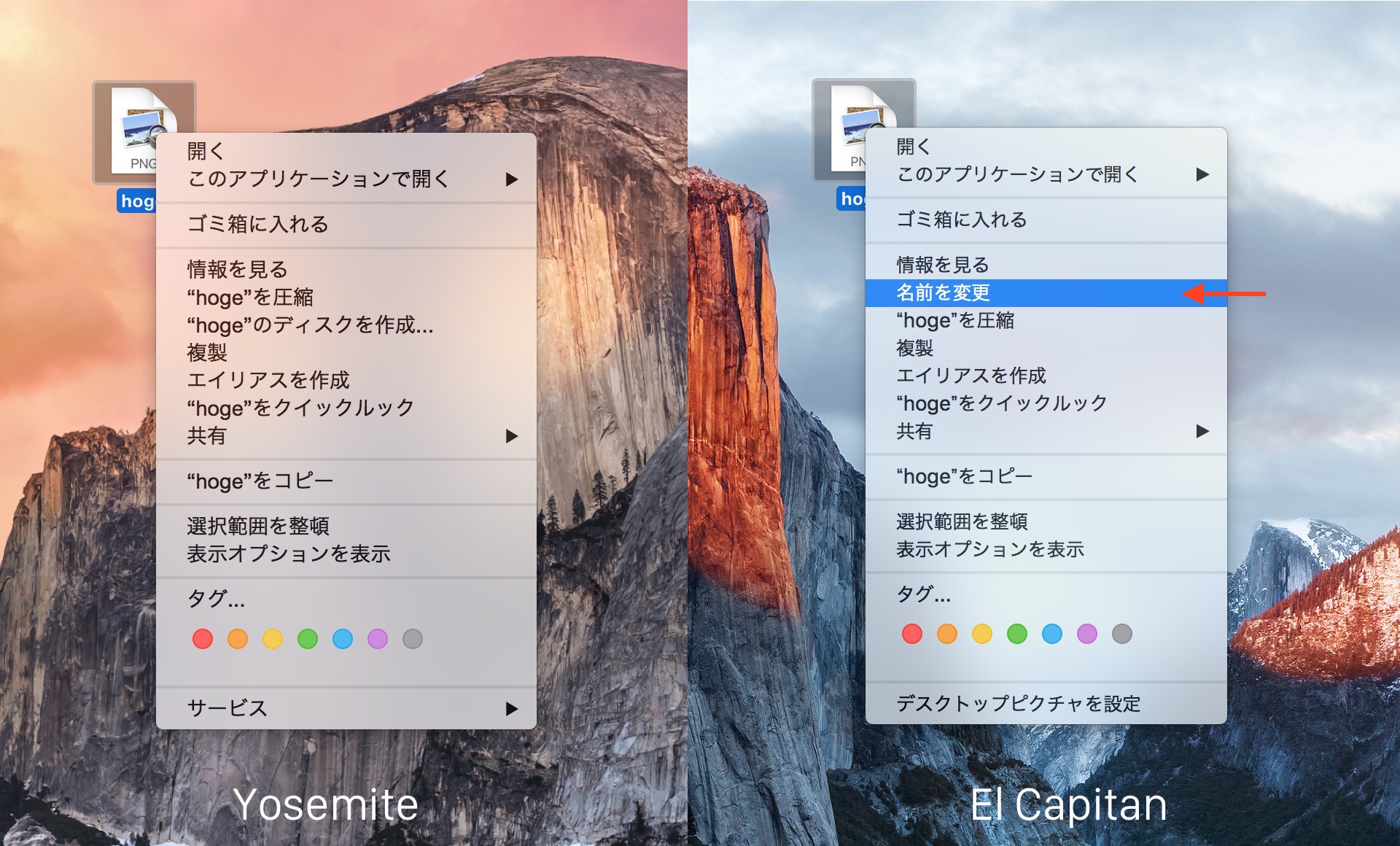Expand このアプリケーションで開く arrow in El Capitan menu
This screenshot has height=846, width=1400.
coord(1202,174)
